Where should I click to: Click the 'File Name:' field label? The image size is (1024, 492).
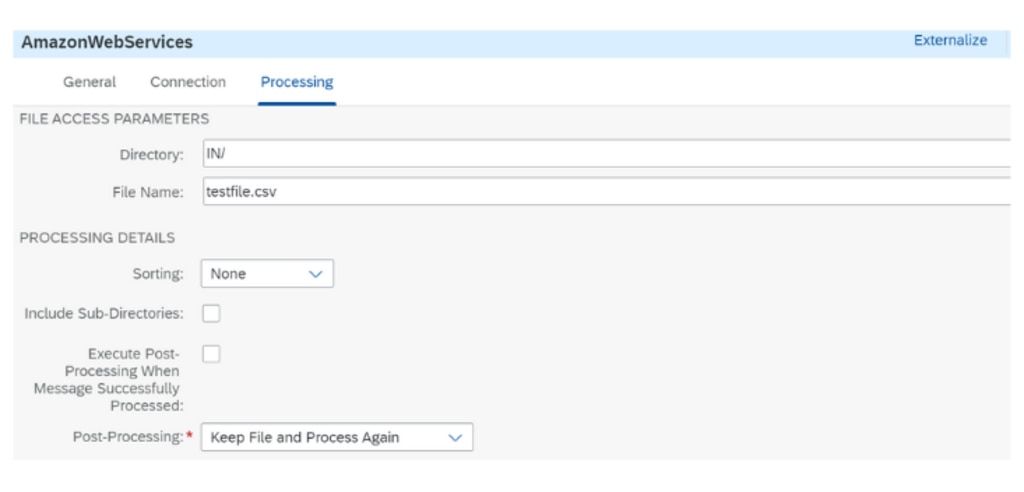[148, 193]
